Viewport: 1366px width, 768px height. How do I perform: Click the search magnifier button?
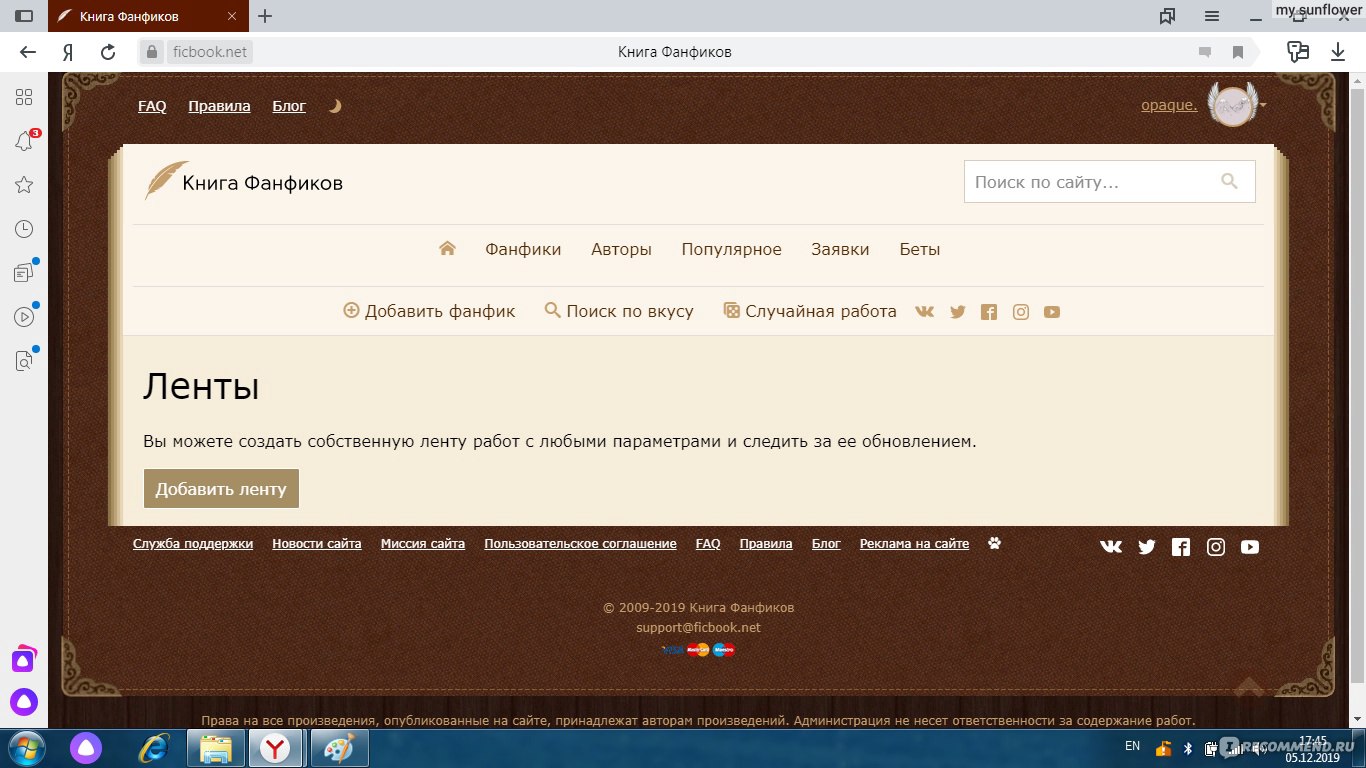click(x=1229, y=182)
